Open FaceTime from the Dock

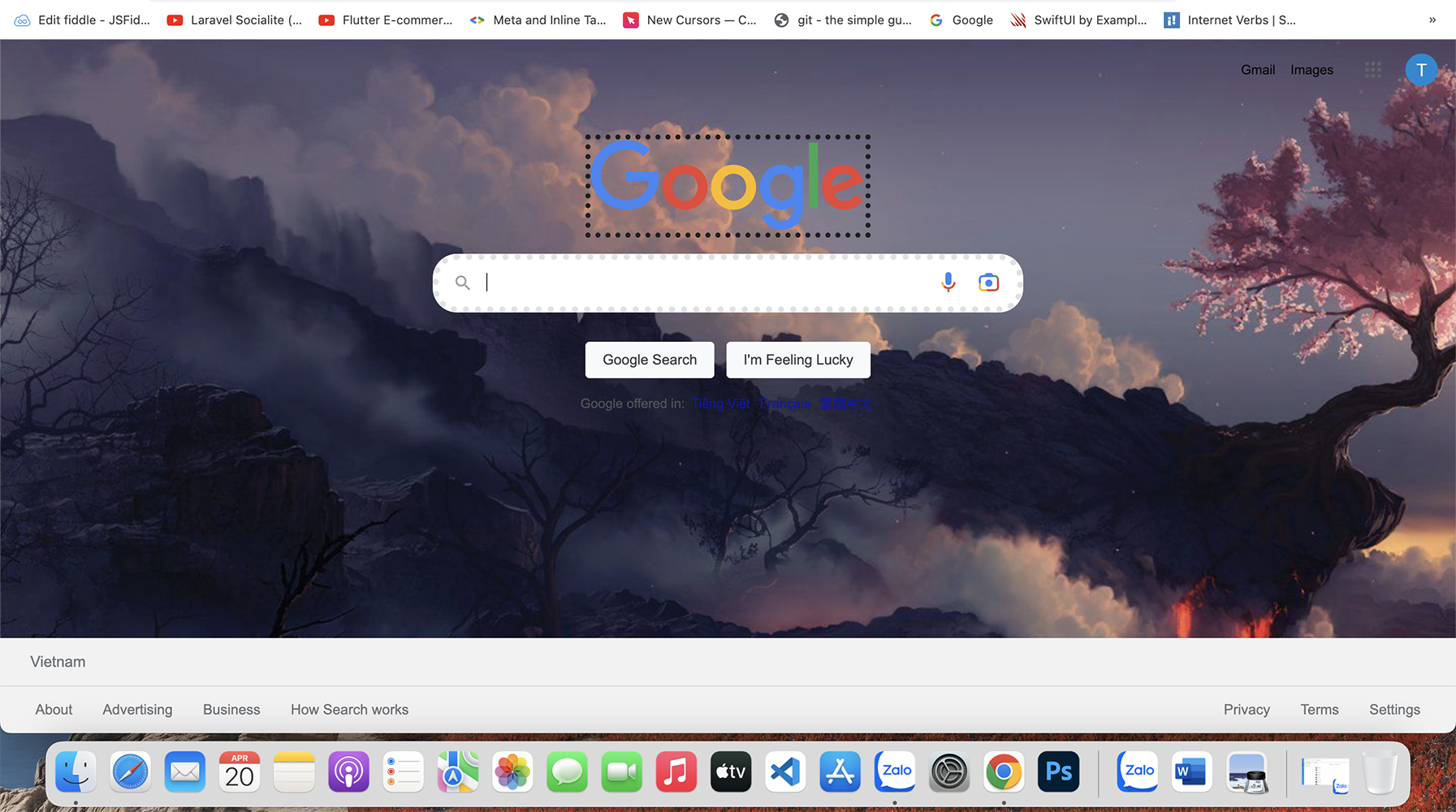621,771
